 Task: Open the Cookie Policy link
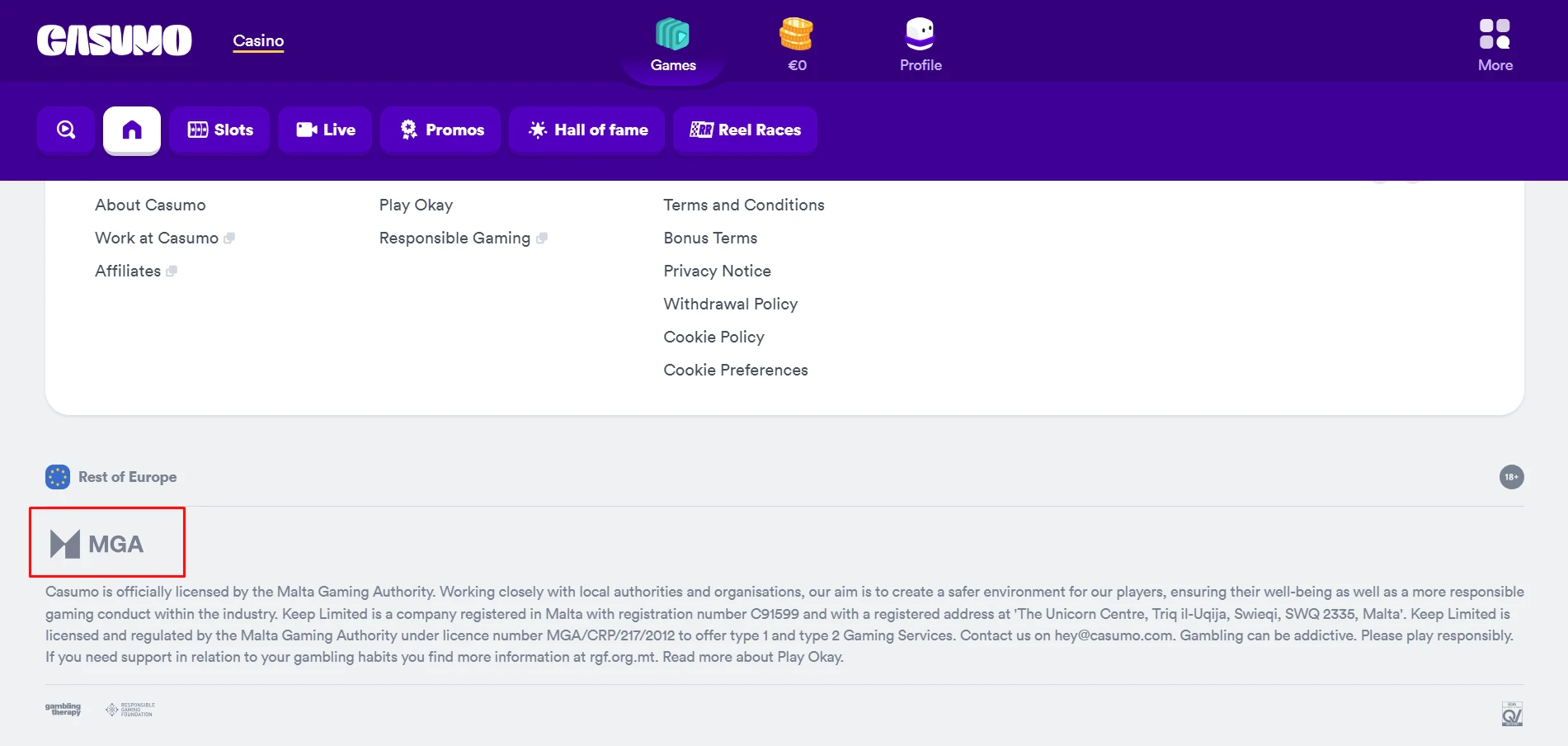tap(713, 337)
